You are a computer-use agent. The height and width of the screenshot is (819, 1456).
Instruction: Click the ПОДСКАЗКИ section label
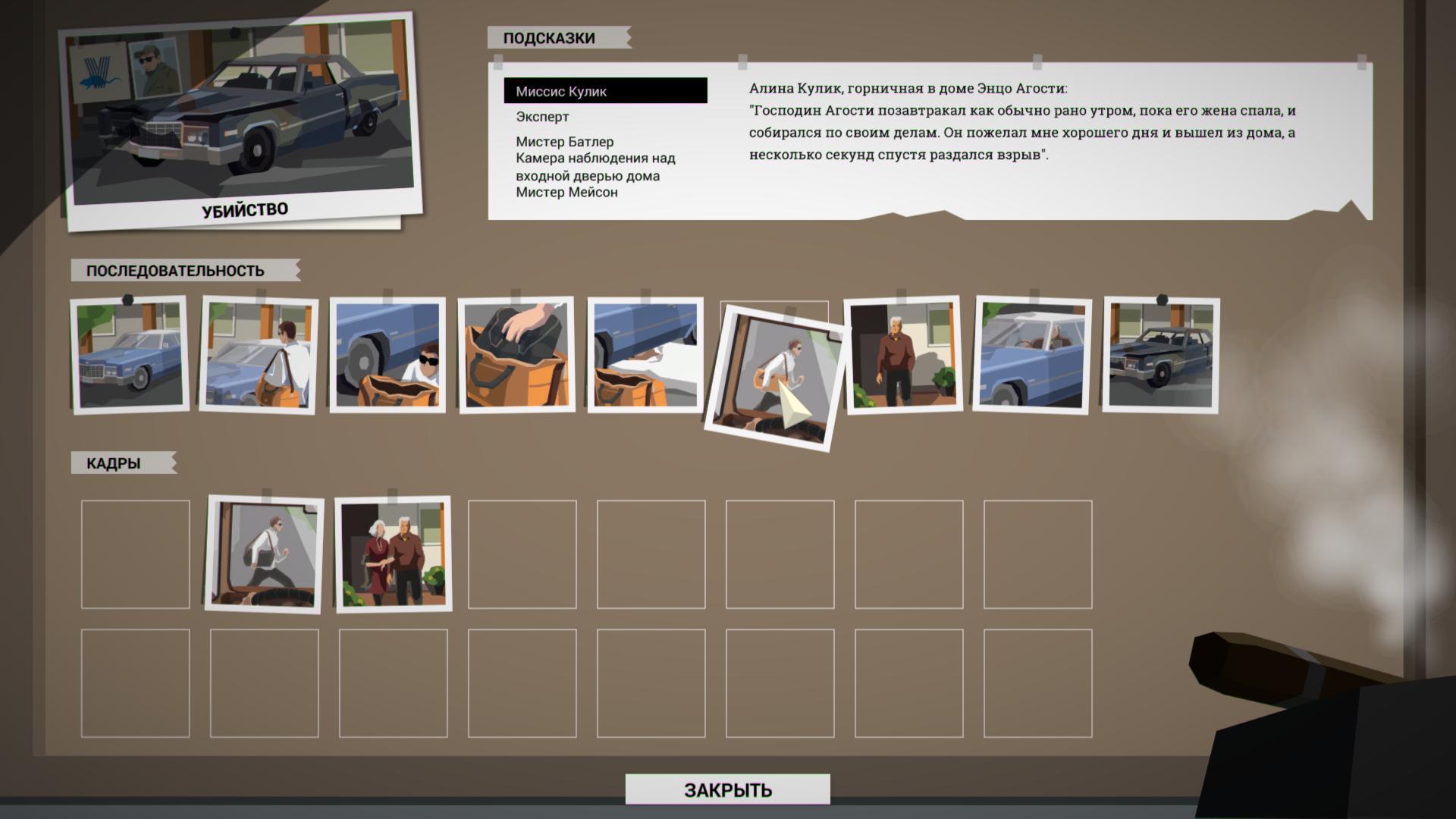(558, 38)
